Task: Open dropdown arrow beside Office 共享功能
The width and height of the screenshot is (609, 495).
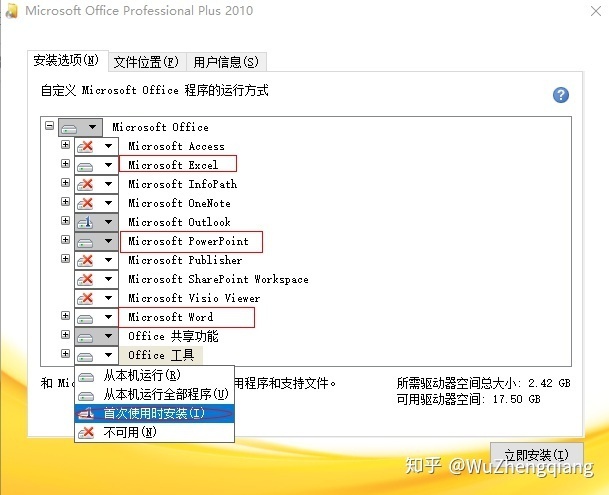Action: [x=108, y=336]
